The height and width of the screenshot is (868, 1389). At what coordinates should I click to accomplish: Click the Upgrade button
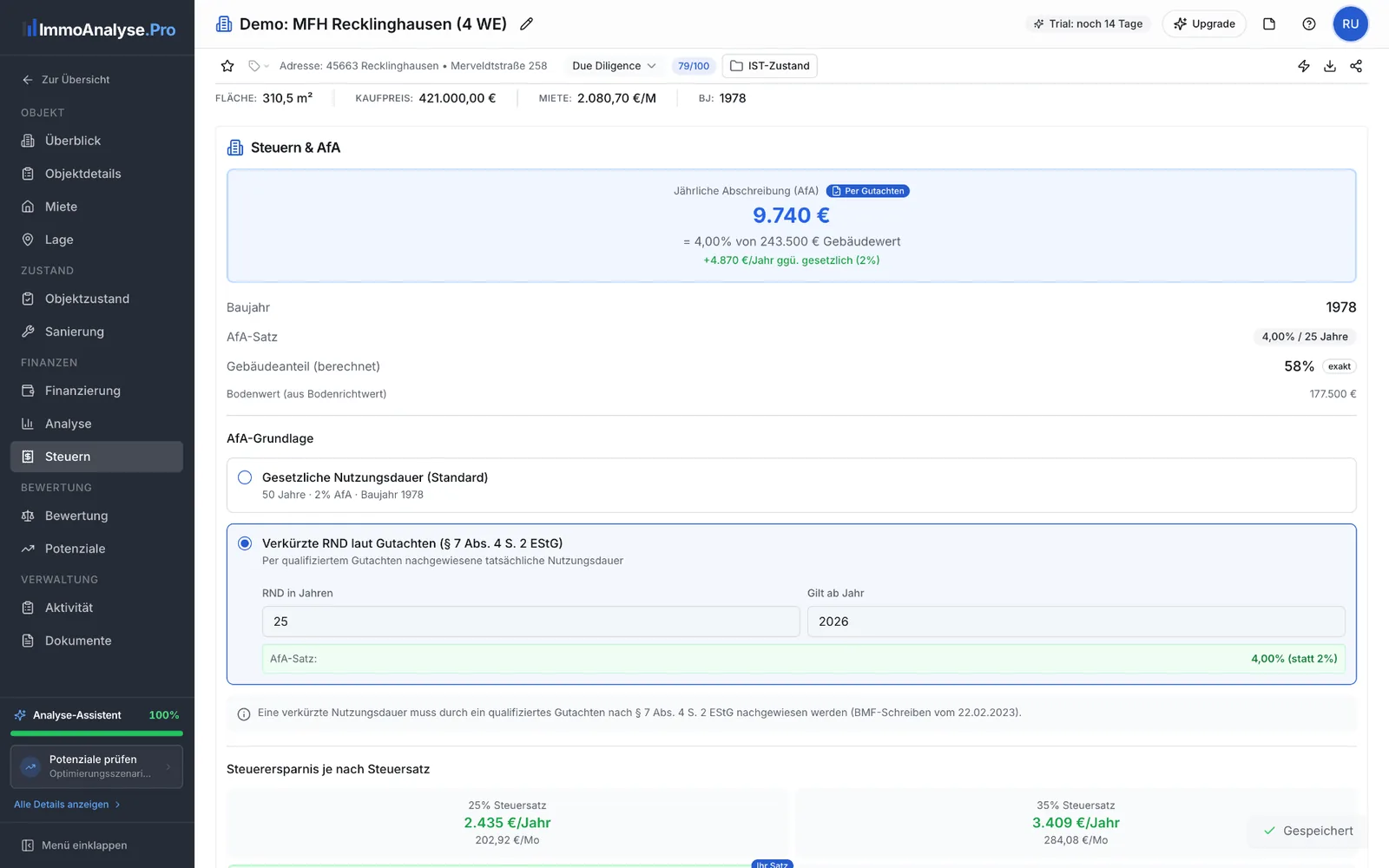(x=1204, y=24)
